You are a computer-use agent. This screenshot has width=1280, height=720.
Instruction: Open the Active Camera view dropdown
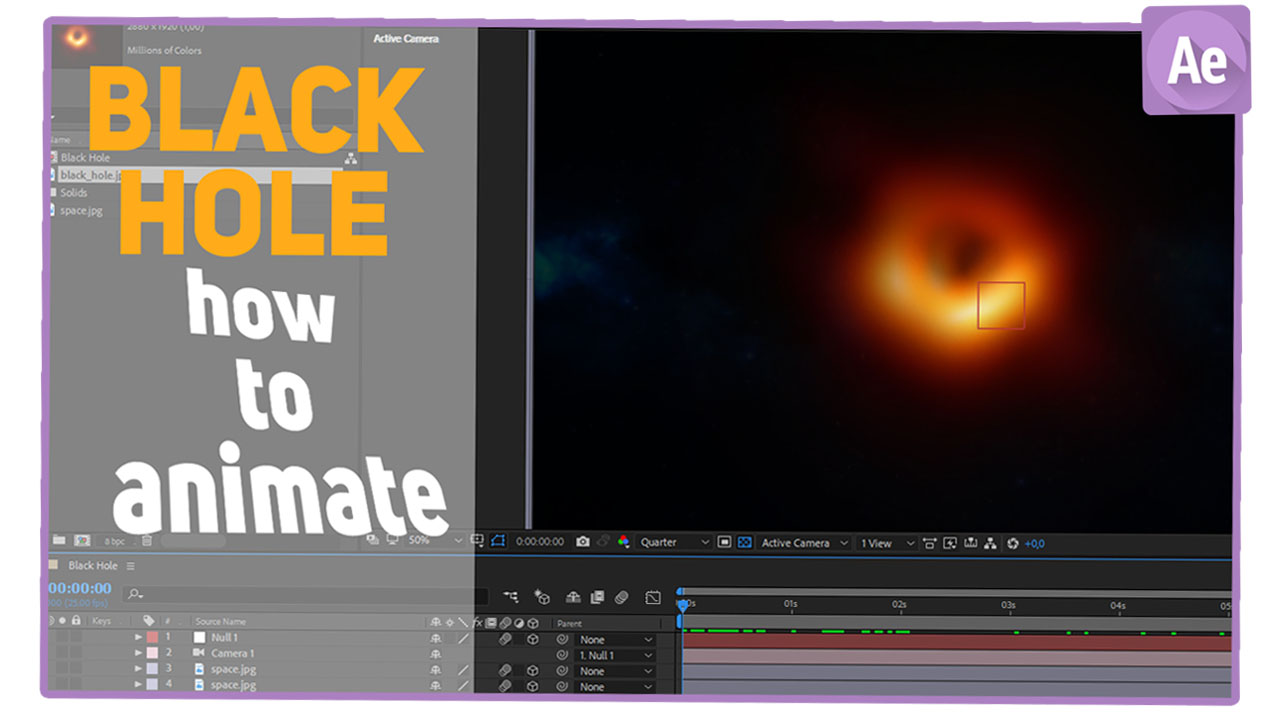click(x=795, y=543)
